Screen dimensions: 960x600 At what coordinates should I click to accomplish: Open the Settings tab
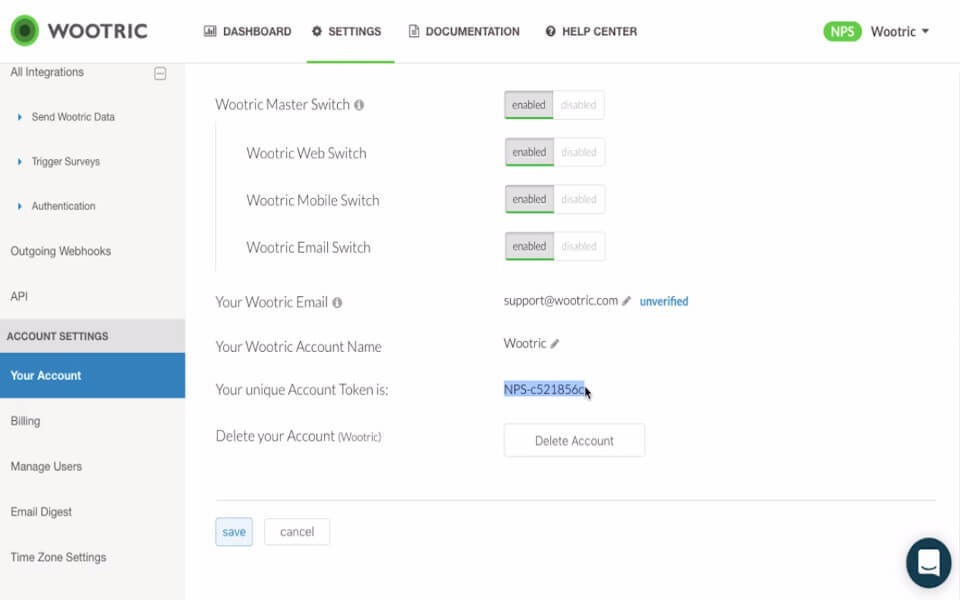point(347,31)
